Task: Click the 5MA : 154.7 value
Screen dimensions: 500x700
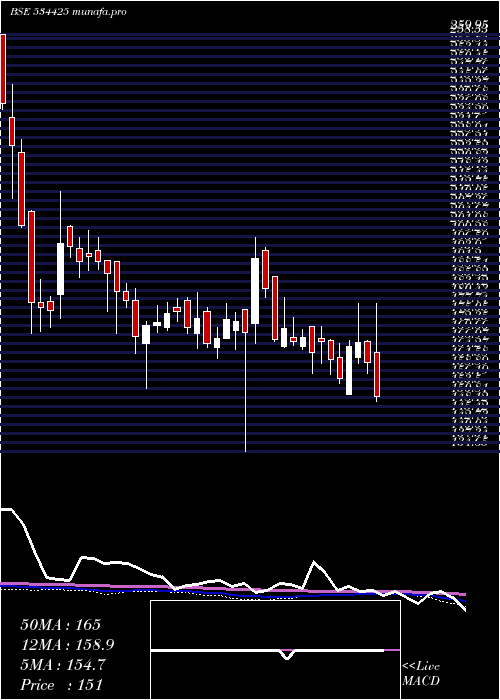Action: 62,665
